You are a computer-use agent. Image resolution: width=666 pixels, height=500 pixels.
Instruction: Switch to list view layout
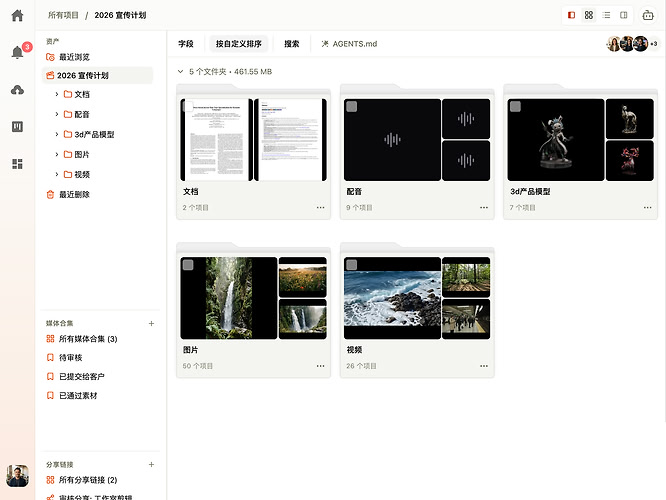click(x=606, y=15)
